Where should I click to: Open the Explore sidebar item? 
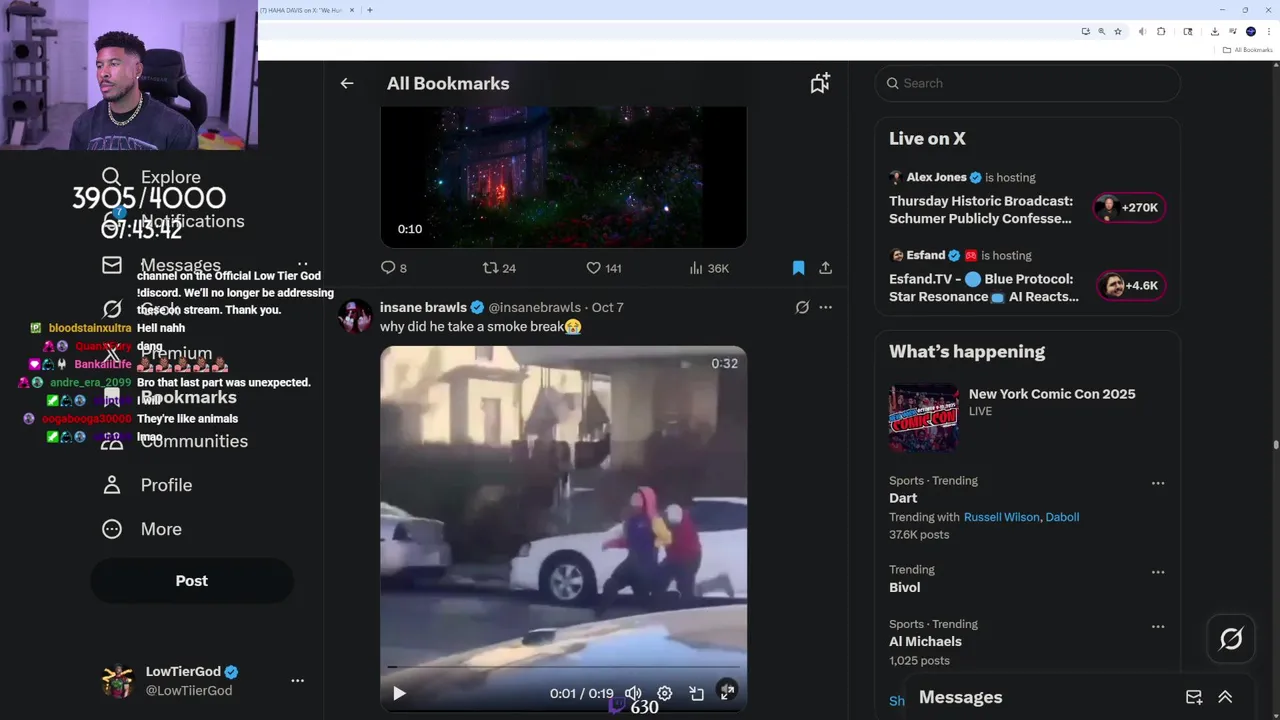152,177
